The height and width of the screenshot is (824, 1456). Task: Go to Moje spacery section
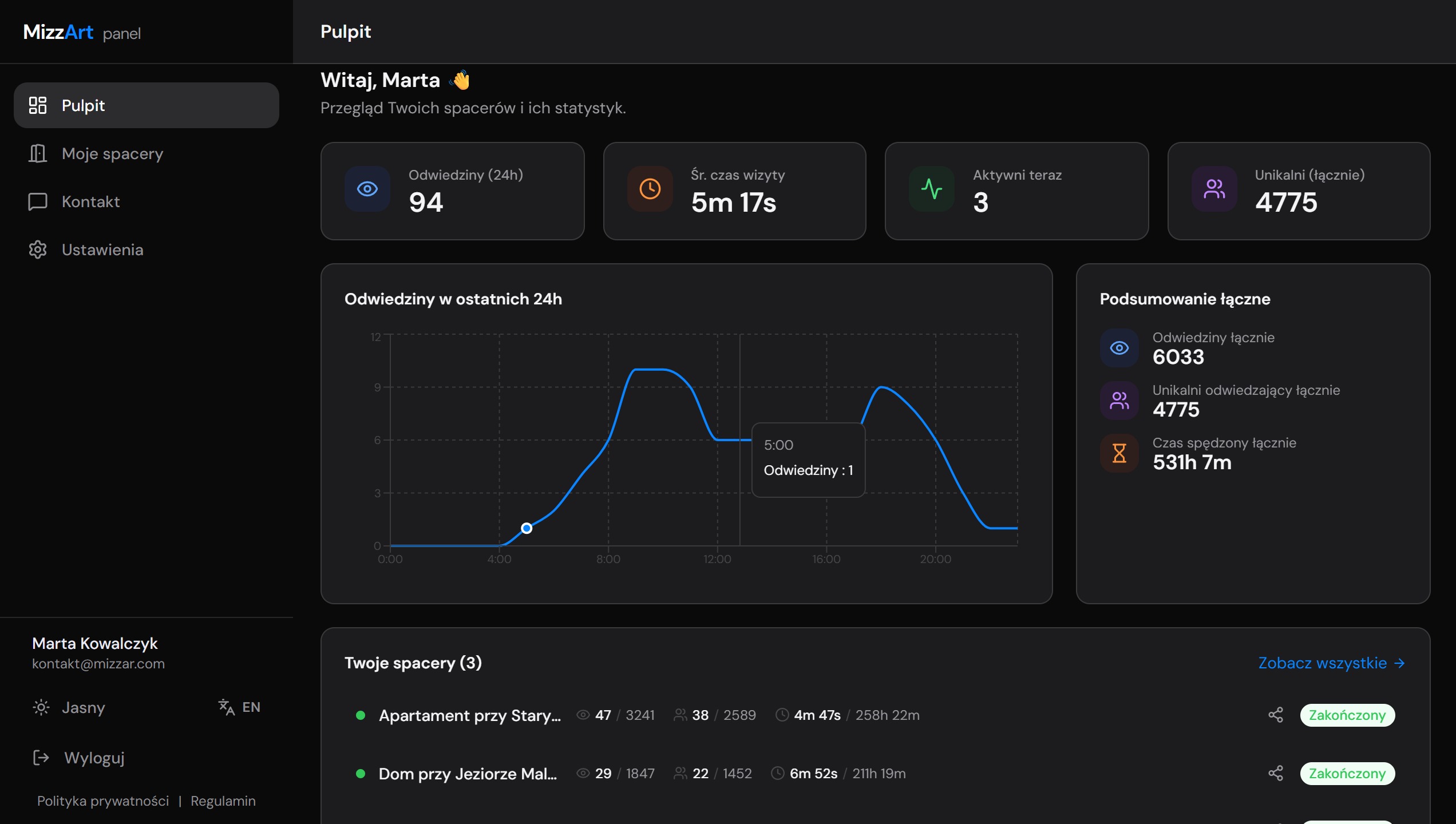click(147, 153)
